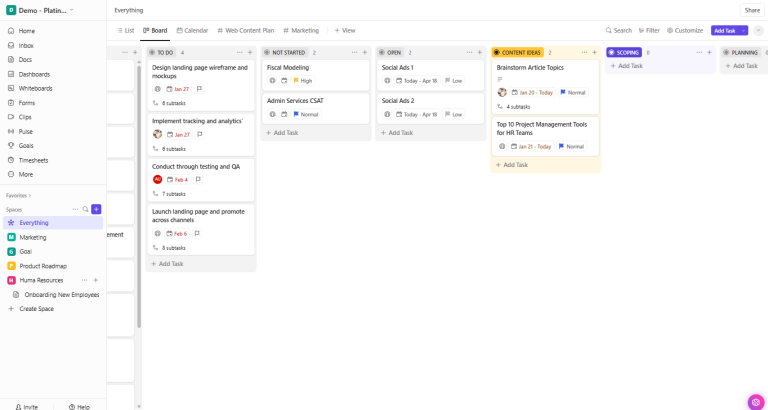Screen dimensions: 768x410
Task: Search spaces using the magnifier icon
Action: 86,209
